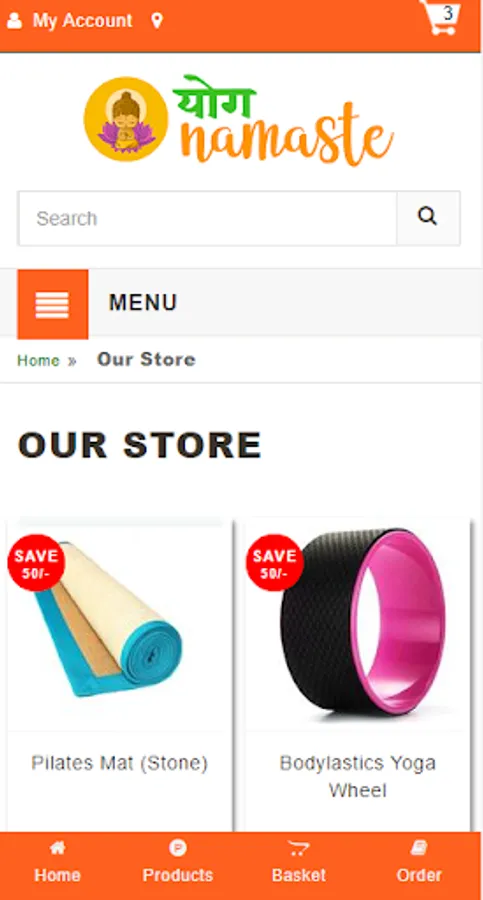Open the My Account link
This screenshot has width=483, height=900.
82,21
